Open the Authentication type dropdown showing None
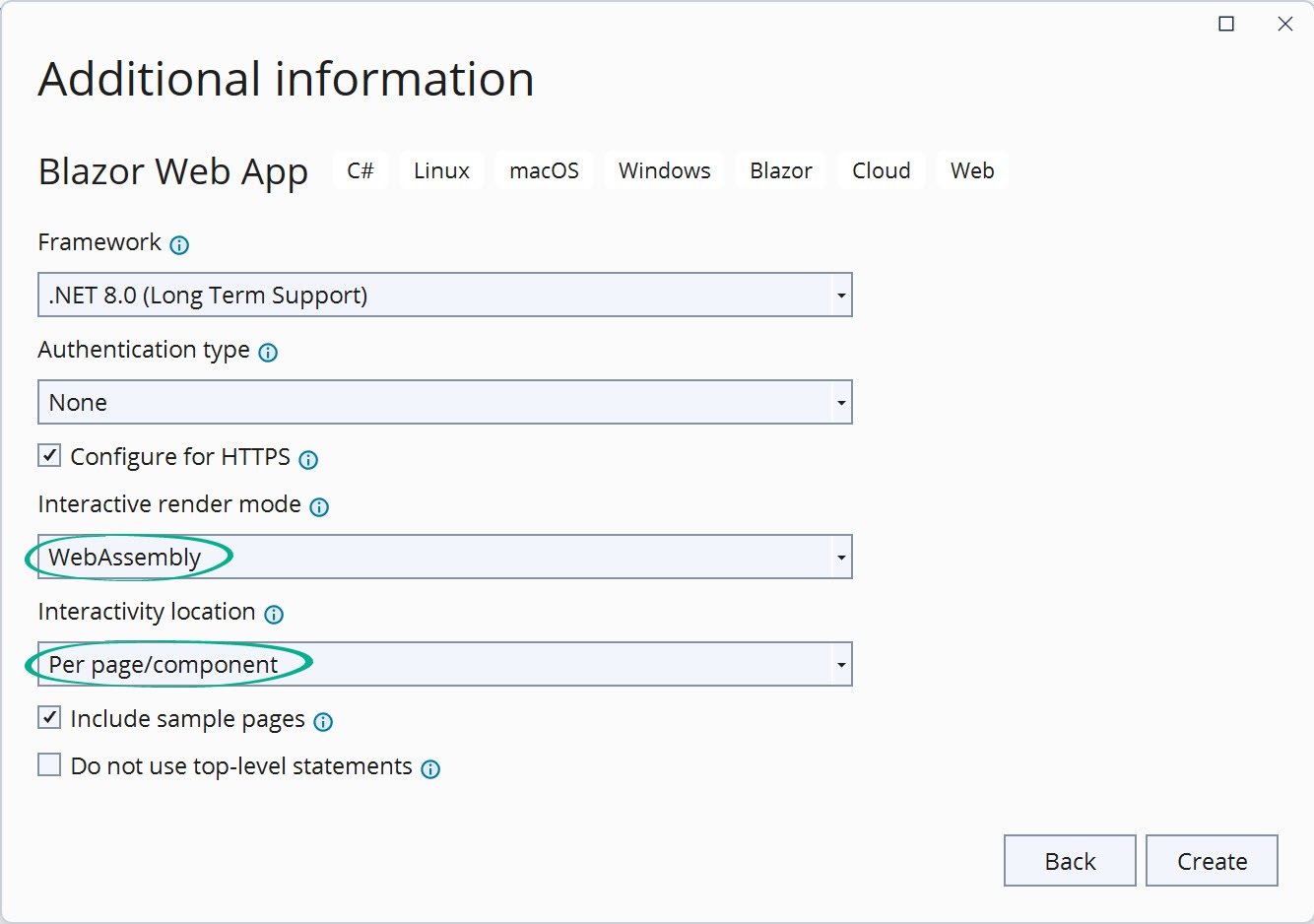This screenshot has width=1314, height=924. [445, 402]
